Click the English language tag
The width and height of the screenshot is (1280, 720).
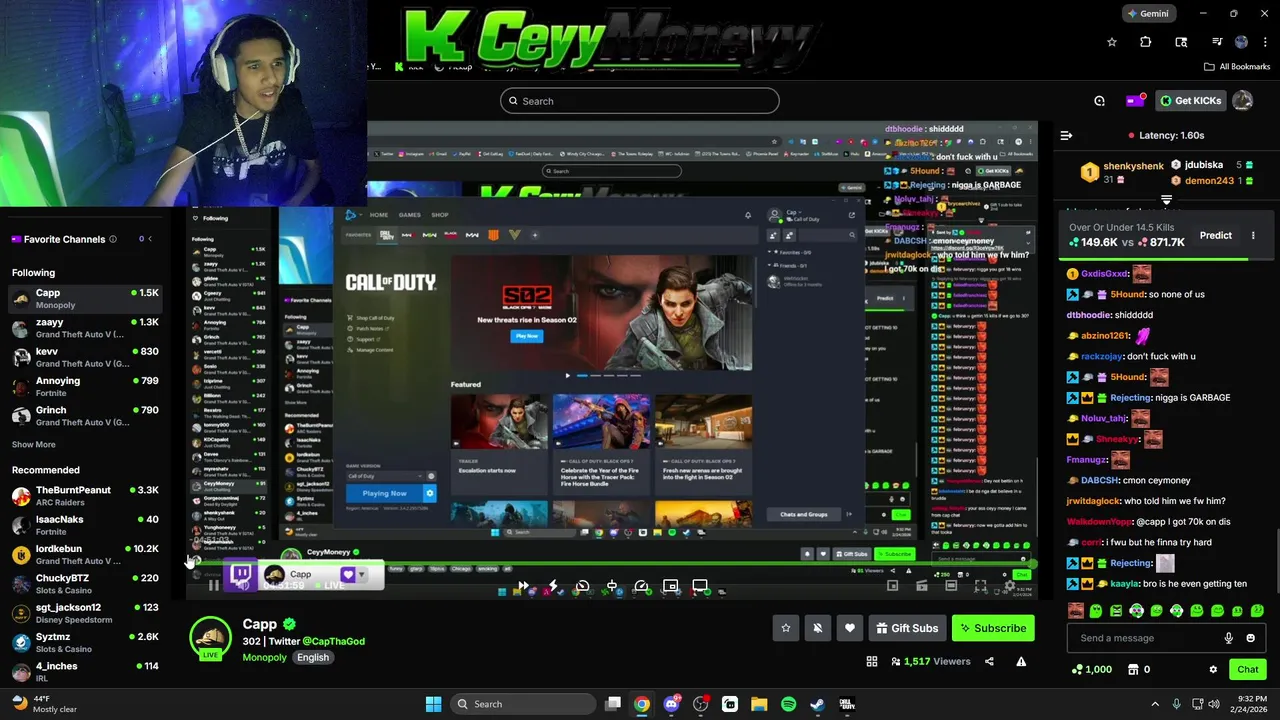click(x=312, y=657)
